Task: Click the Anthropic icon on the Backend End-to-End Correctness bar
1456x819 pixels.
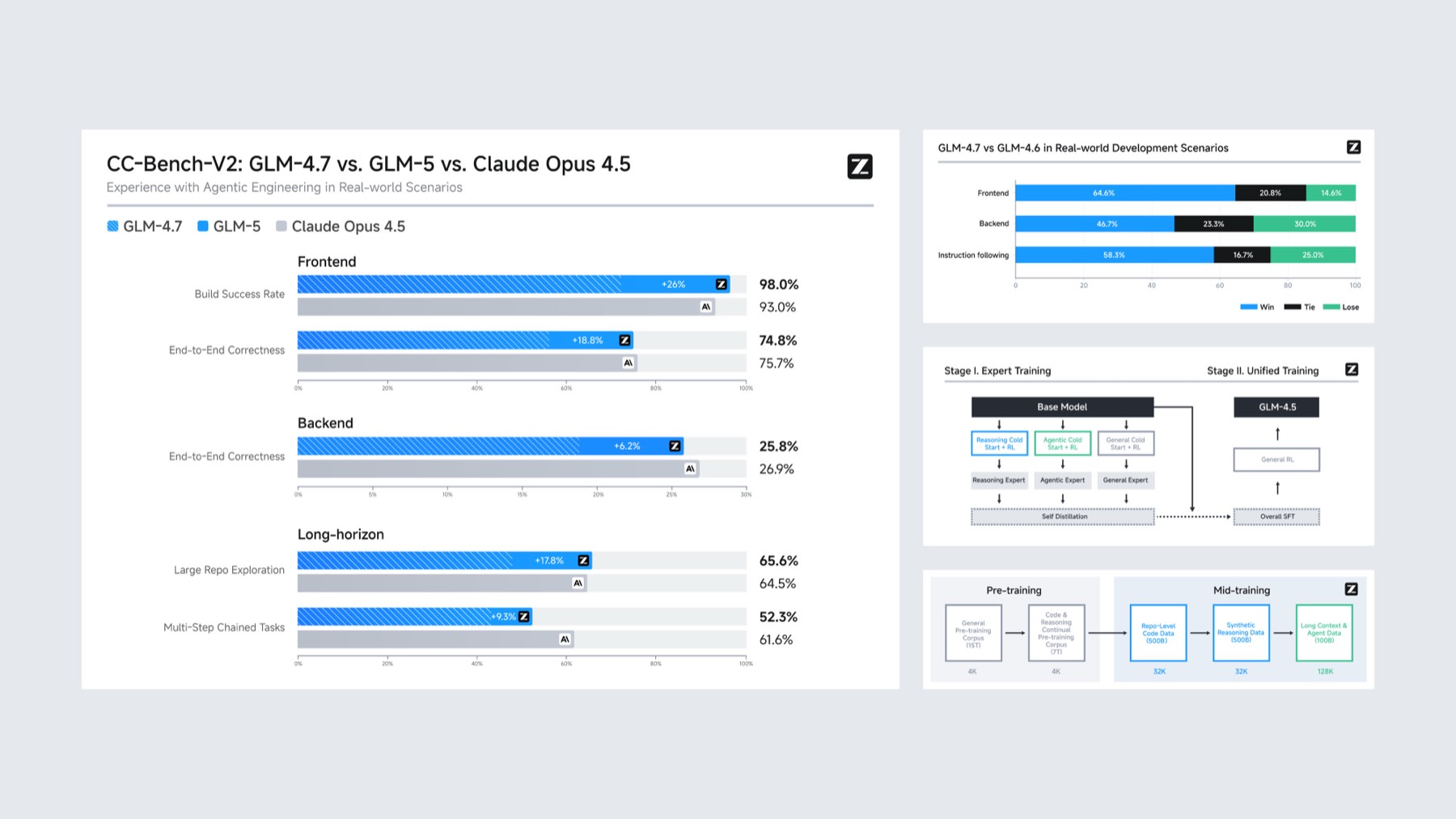Action: click(x=690, y=469)
